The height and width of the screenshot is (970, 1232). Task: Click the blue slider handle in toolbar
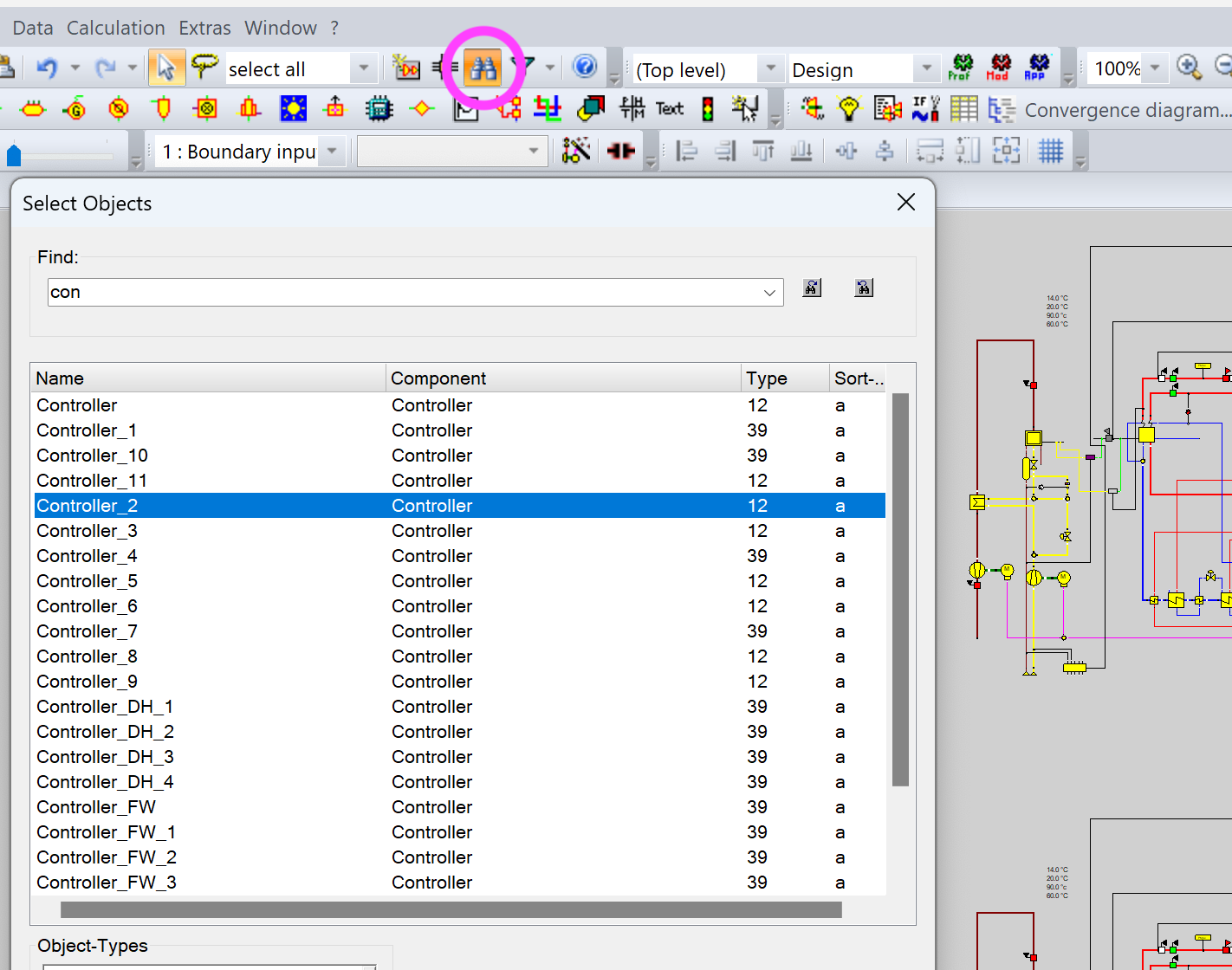(14, 155)
